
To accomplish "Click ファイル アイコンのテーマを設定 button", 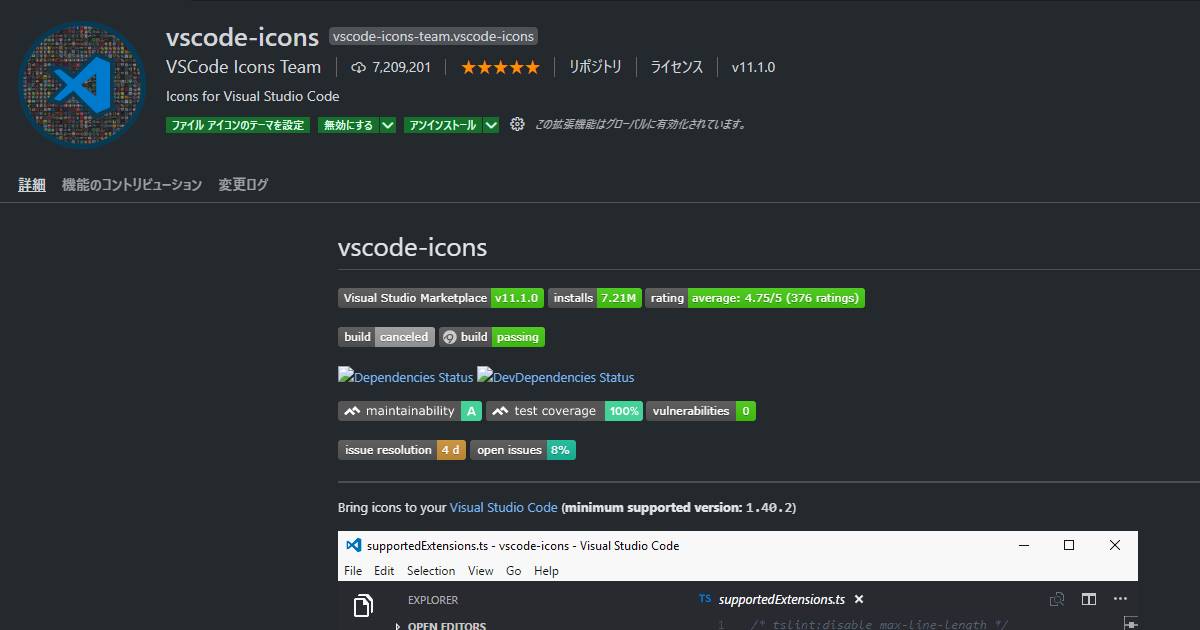I will click(x=238, y=125).
